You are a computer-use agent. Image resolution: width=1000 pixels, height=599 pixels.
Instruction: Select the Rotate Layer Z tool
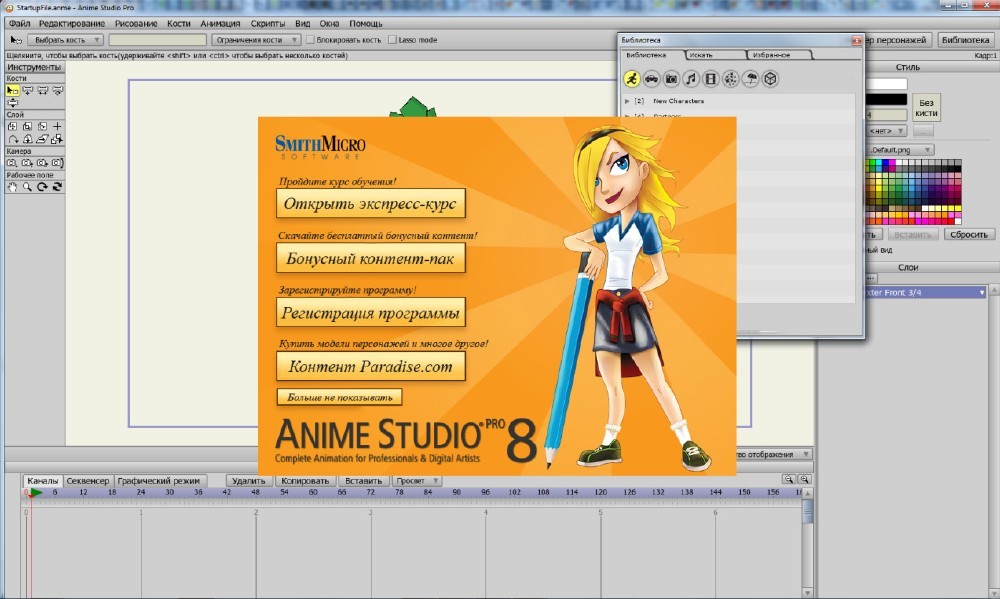pos(43,126)
